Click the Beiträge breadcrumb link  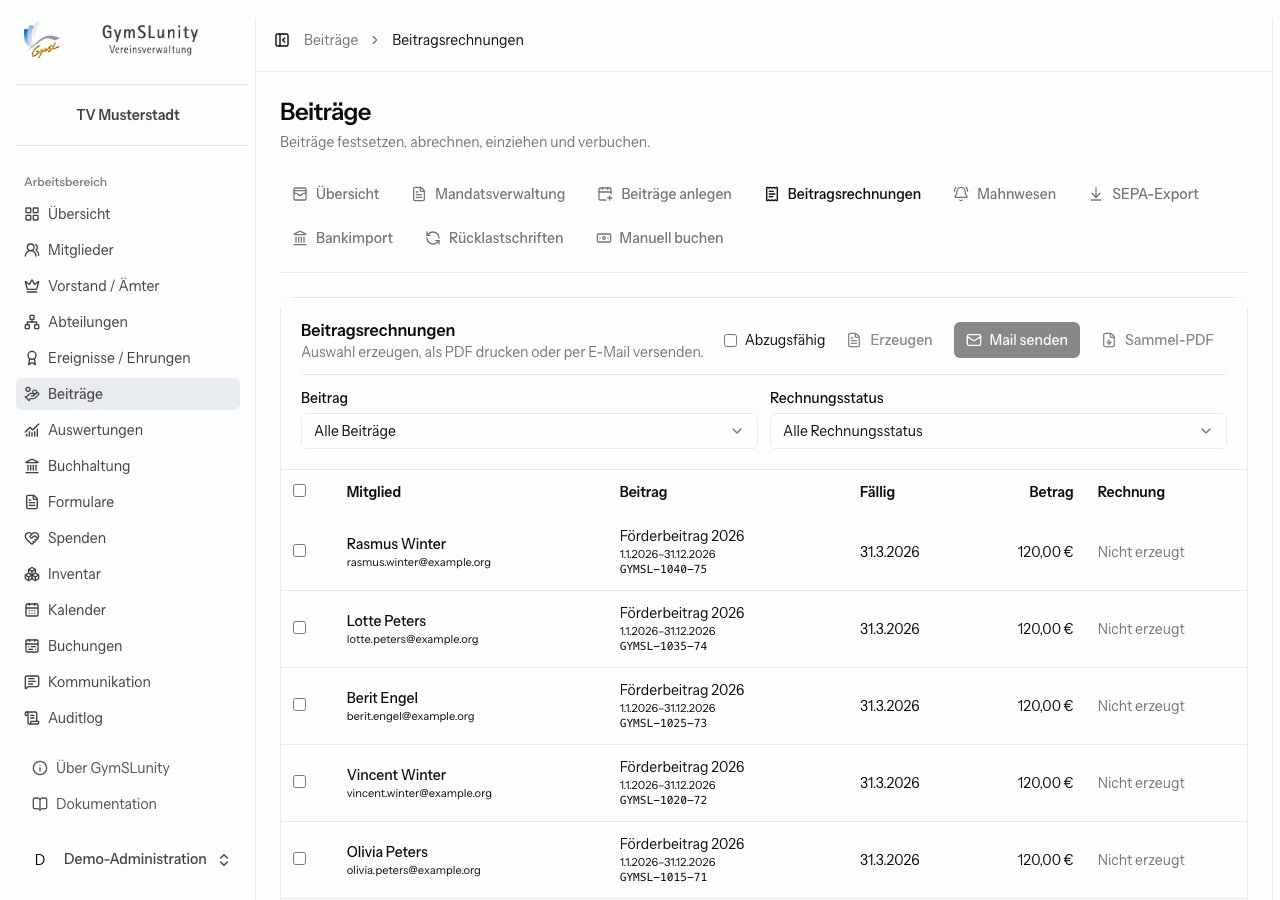click(331, 40)
